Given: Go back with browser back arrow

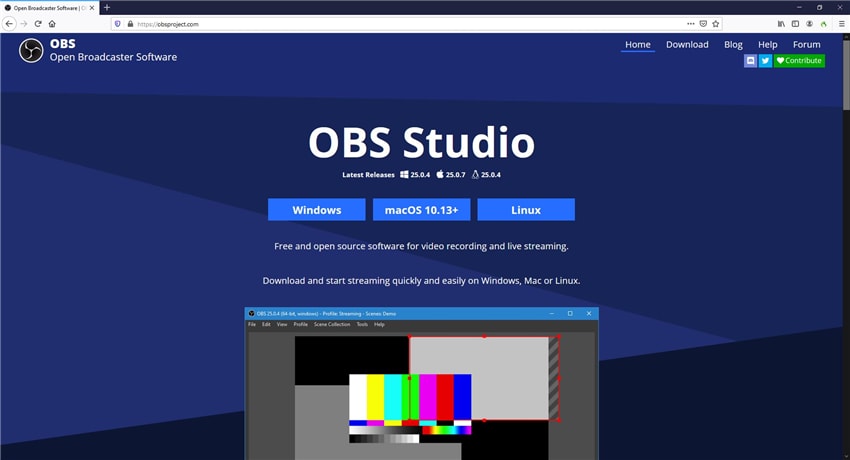Looking at the screenshot, I should [9, 24].
